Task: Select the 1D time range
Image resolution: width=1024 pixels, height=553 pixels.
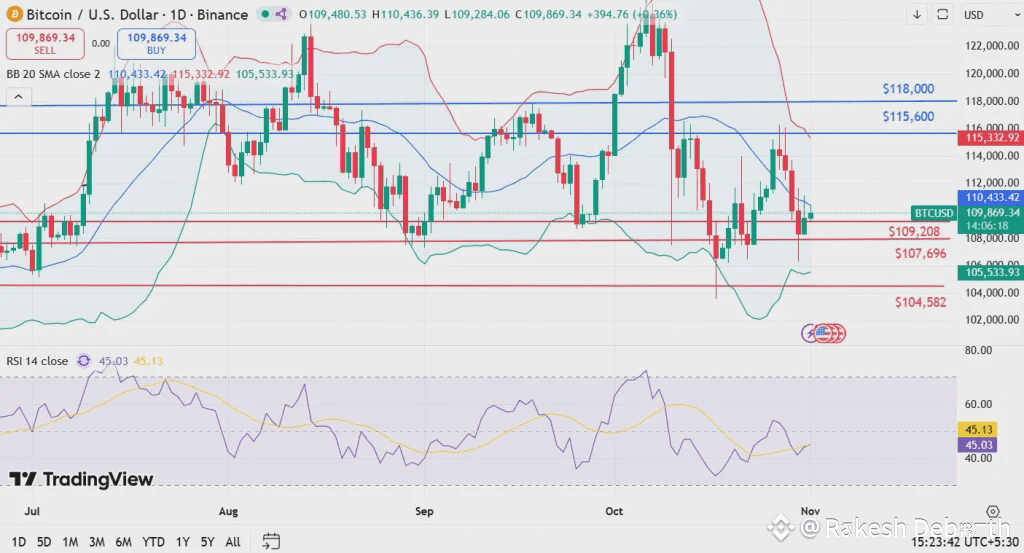Action: click(18, 542)
